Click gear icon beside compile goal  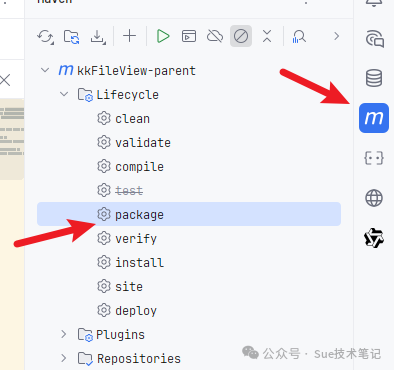coord(104,166)
